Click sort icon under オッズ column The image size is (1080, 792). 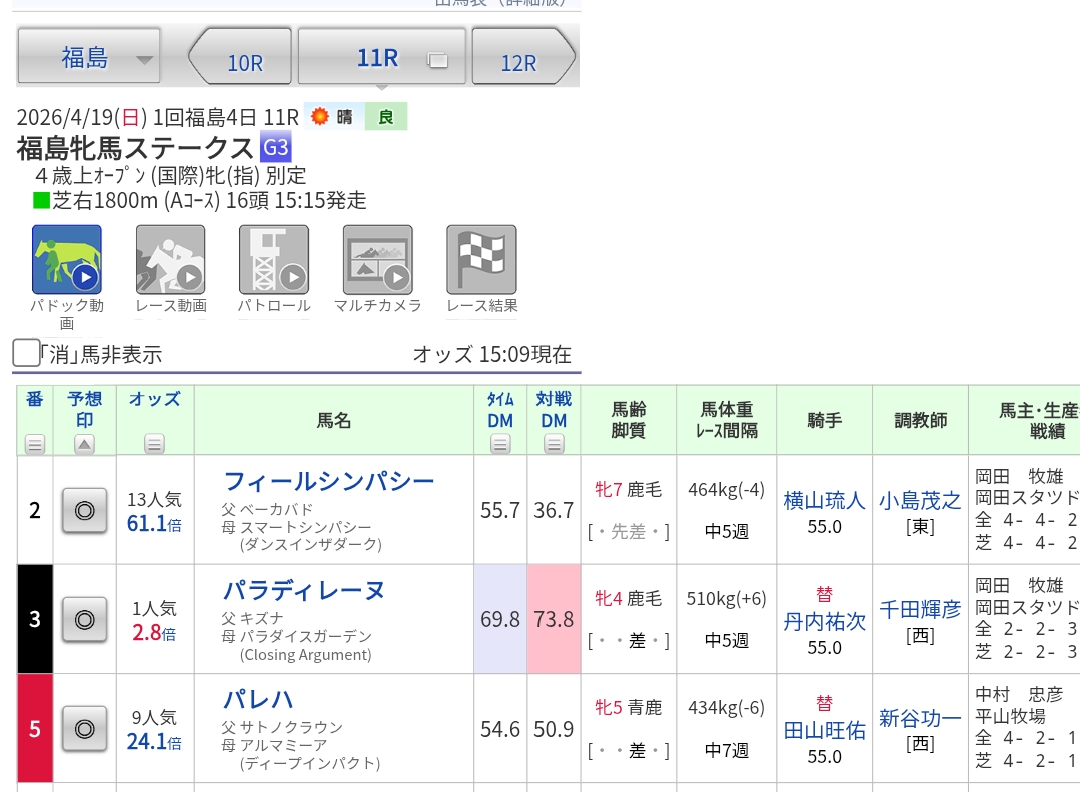point(154,444)
